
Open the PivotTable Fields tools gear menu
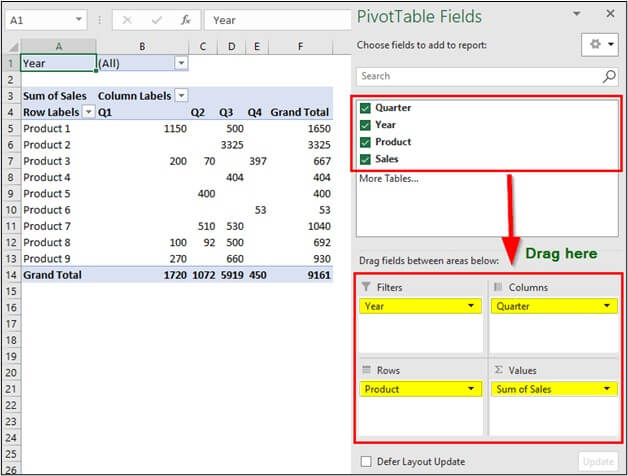[x=601, y=44]
